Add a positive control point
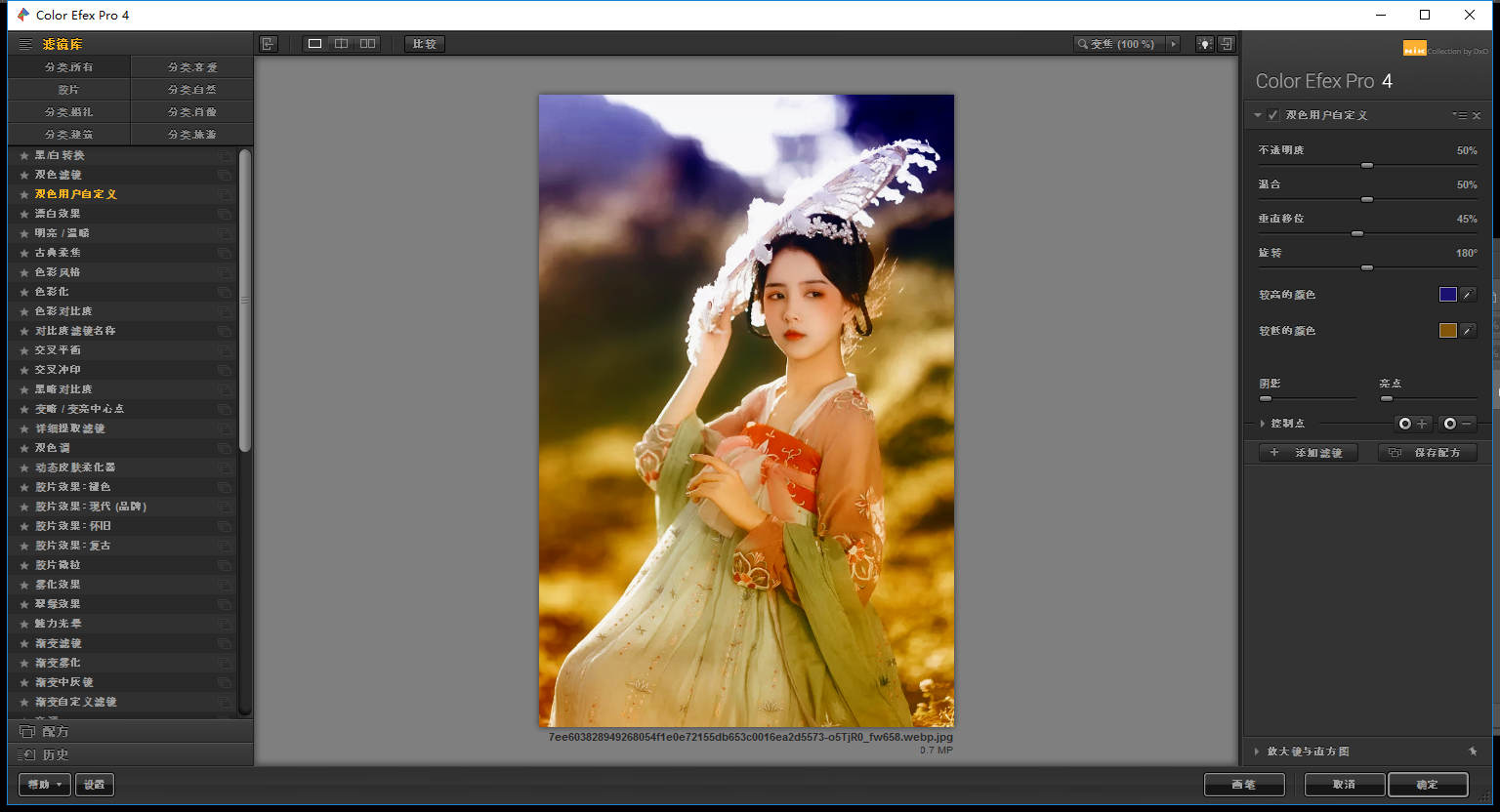This screenshot has height=812, width=1500. point(1413,424)
